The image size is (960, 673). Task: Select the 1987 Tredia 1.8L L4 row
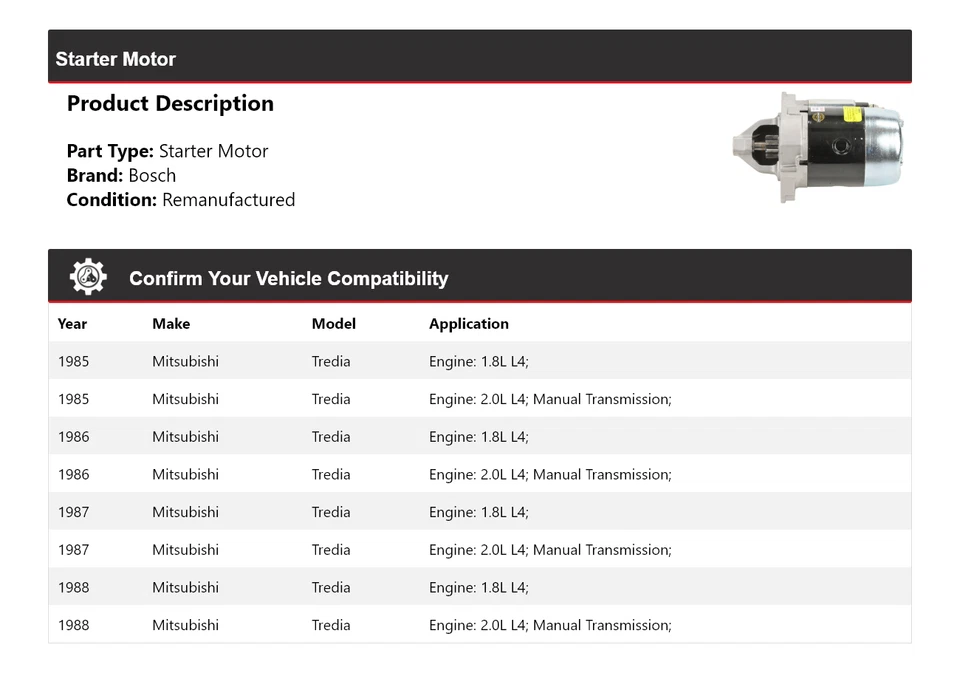(x=479, y=512)
